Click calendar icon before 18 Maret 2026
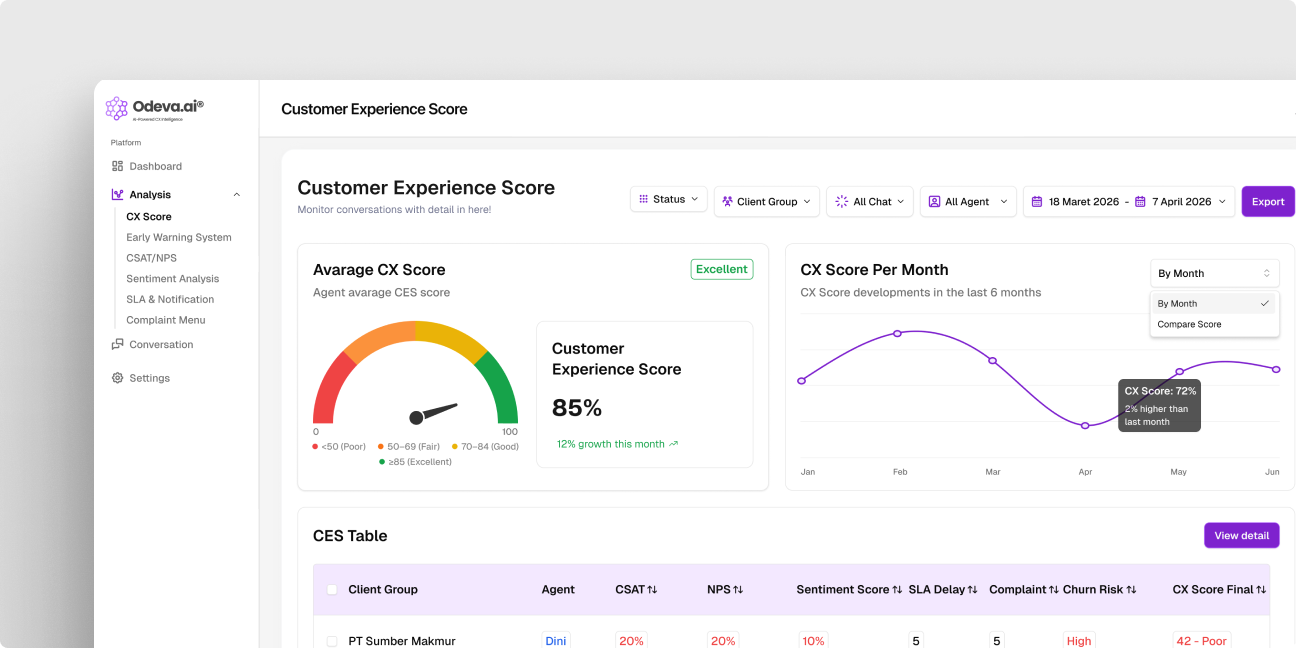Screen dimensions: 1296x648 (1037, 201)
